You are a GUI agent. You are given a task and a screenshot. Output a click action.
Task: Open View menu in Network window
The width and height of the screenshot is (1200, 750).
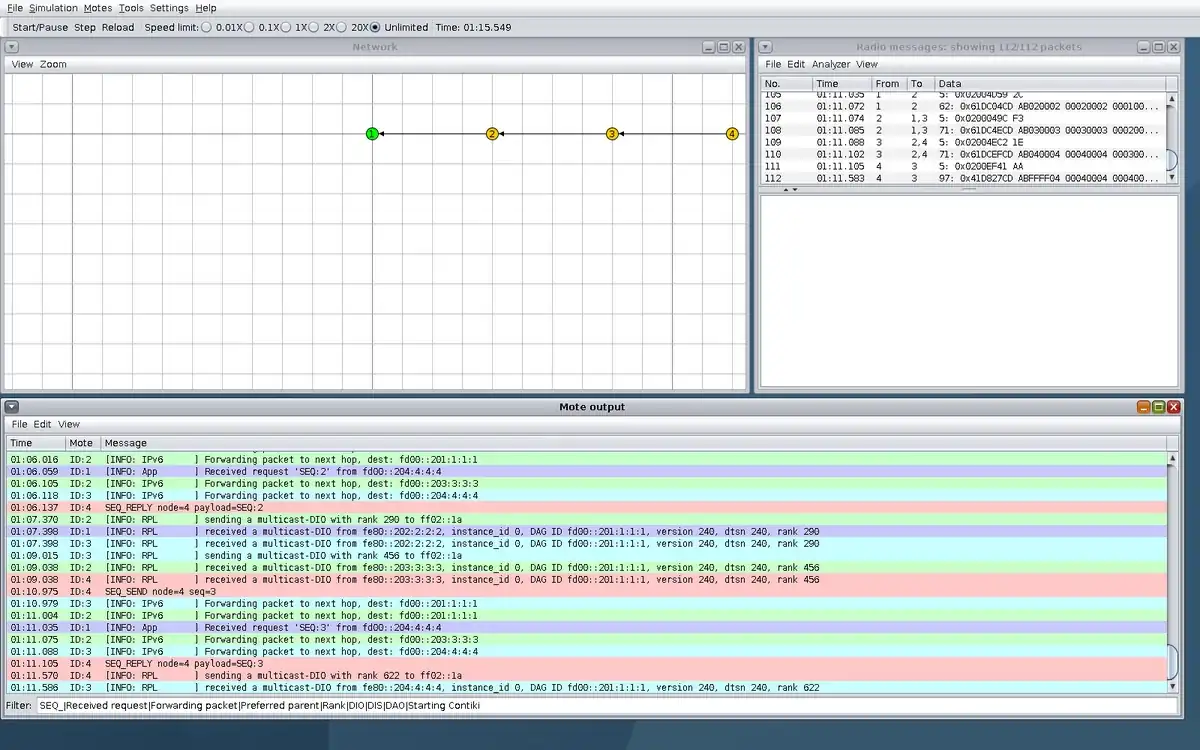click(x=22, y=64)
